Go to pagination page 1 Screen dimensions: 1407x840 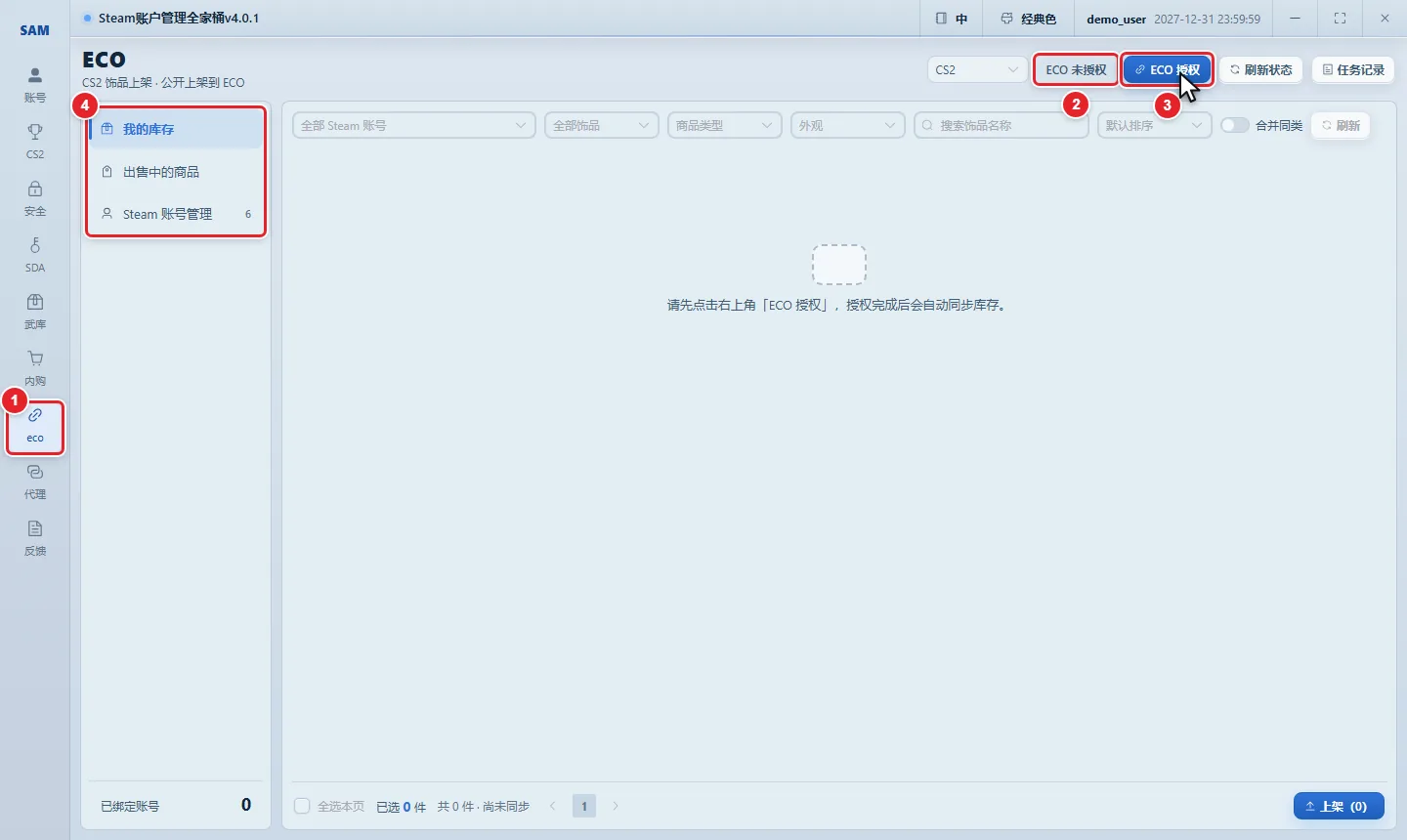click(x=584, y=806)
